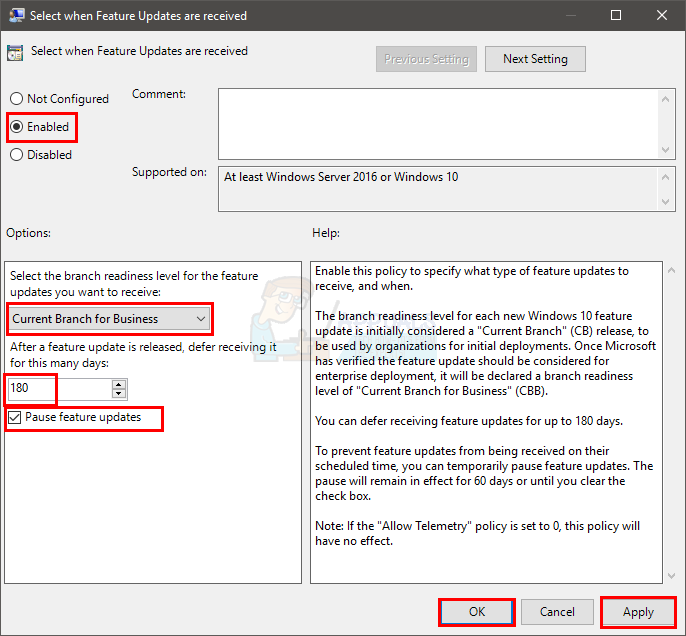This screenshot has width=686, height=636.
Task: Click the OK button
Action: point(476,612)
